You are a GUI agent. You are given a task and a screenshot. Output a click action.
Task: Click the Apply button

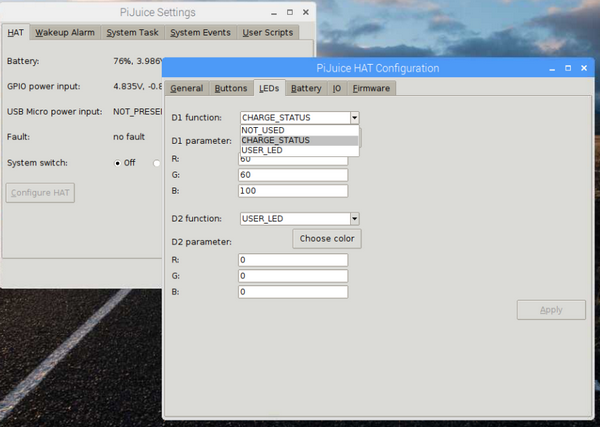tap(551, 310)
